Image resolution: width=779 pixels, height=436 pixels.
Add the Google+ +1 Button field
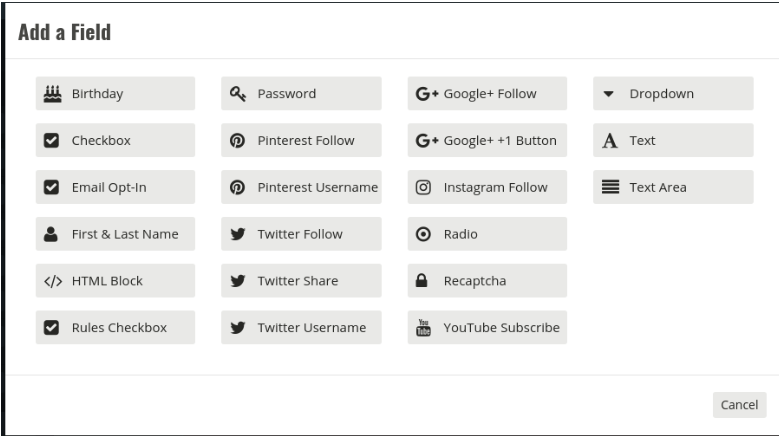[x=487, y=141]
